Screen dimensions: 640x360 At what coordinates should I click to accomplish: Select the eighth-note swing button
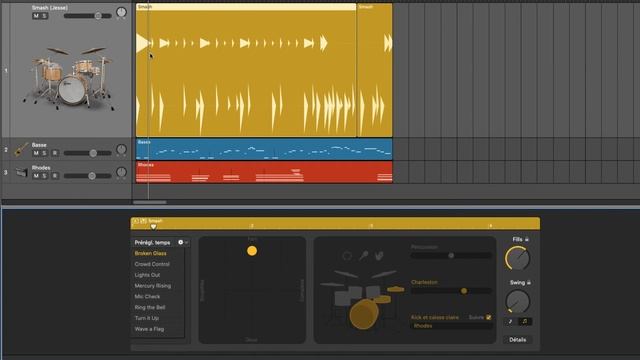[510, 322]
